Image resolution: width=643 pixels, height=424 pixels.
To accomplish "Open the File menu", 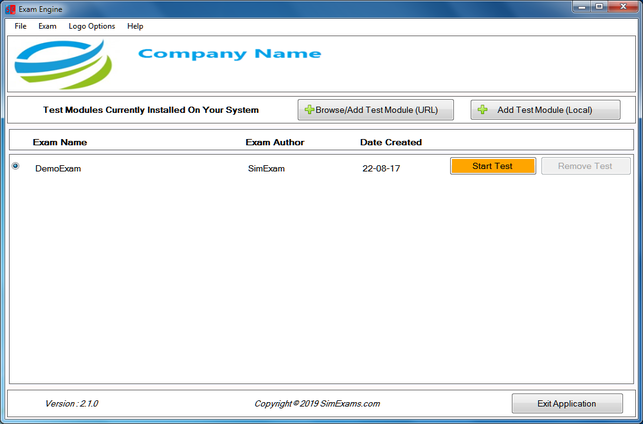I will (20, 26).
